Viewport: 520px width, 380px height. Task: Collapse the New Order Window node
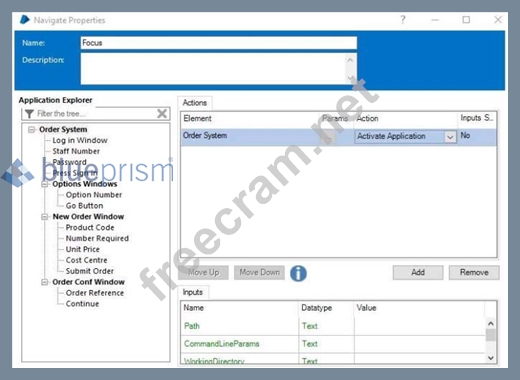pyautogui.click(x=45, y=217)
